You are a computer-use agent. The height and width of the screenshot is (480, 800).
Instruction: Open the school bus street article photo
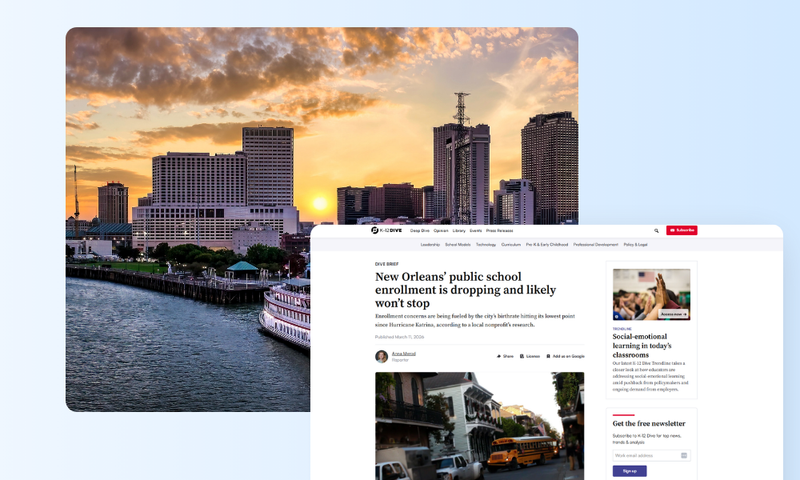tap(480, 426)
